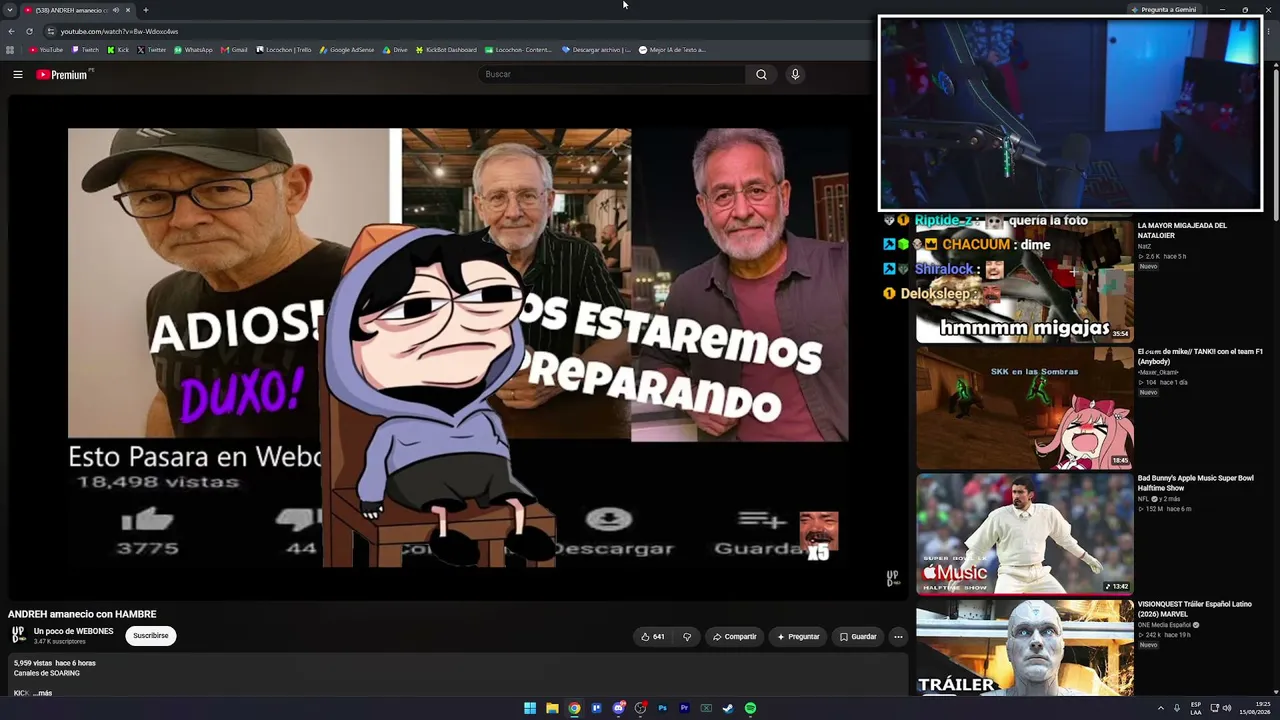
Task: Start voice search with microphone icon
Action: point(795,74)
